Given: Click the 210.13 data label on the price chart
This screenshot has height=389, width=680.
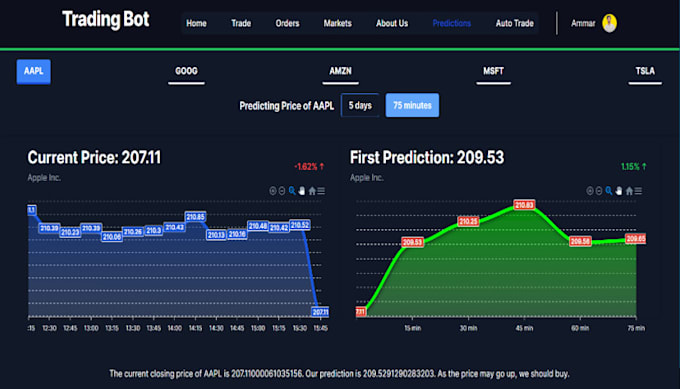Looking at the screenshot, I should point(216,235).
